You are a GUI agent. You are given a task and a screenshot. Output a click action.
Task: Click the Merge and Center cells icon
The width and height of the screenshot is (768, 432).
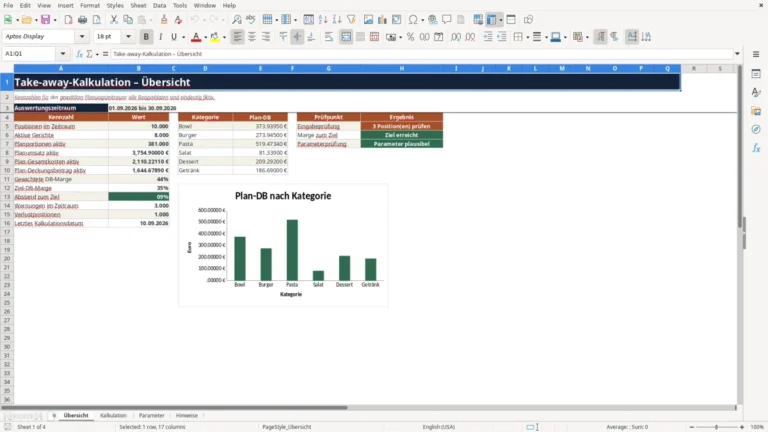pyautogui.click(x=346, y=37)
